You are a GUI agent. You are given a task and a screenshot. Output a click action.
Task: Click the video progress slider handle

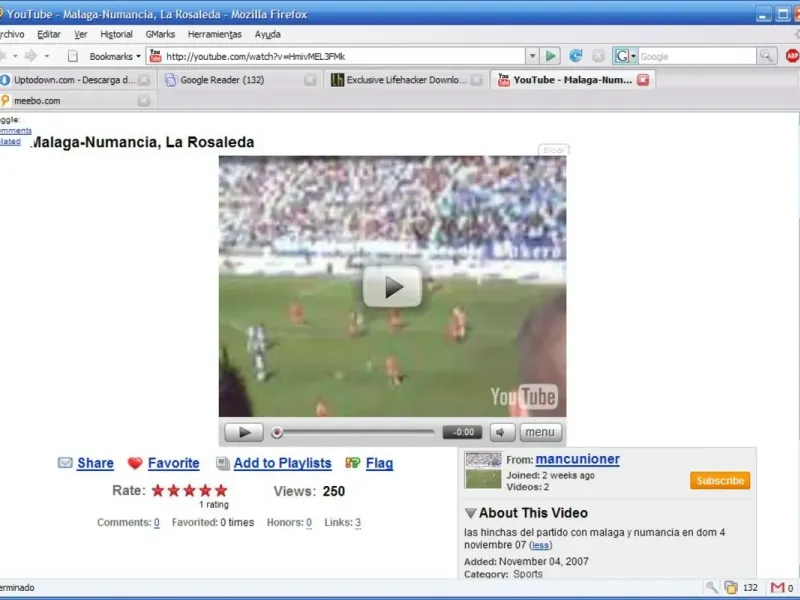click(x=277, y=433)
